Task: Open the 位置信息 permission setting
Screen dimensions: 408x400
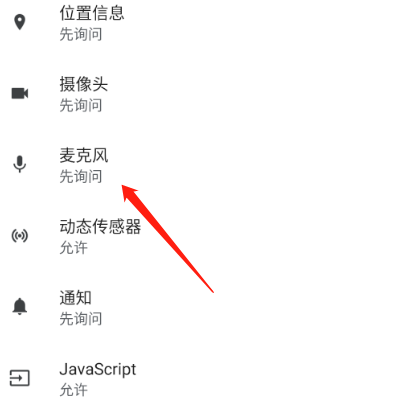Action: (x=204, y=23)
